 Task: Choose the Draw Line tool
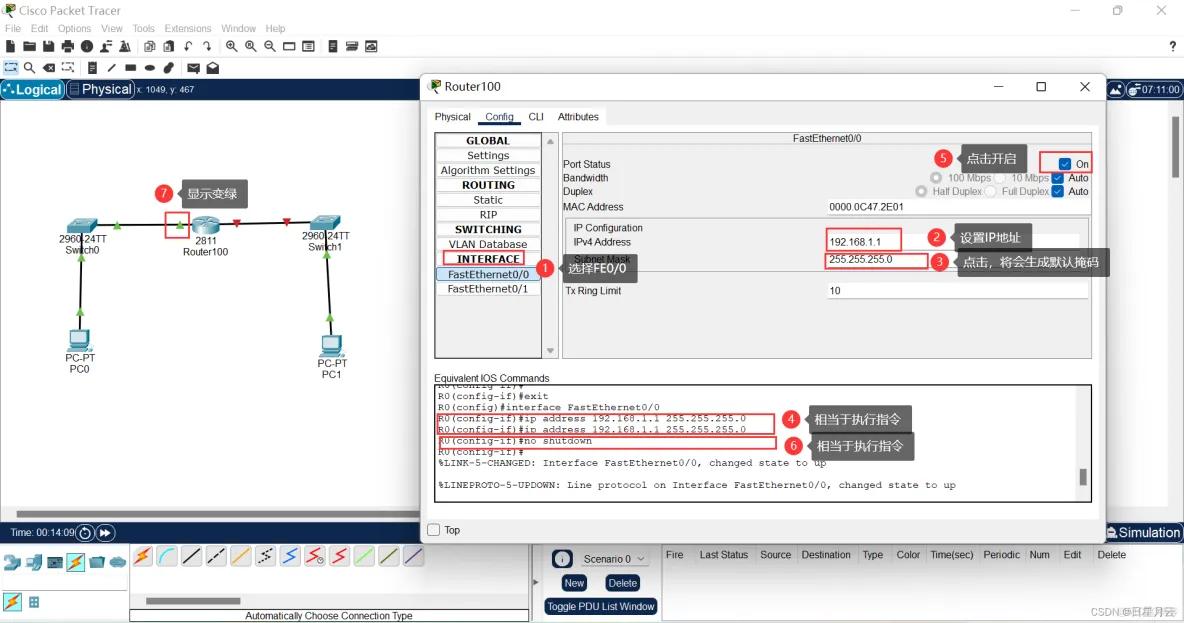pyautogui.click(x=111, y=68)
